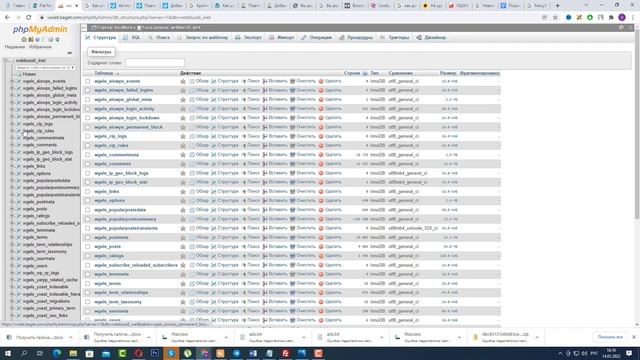This screenshot has height=360, width=640.
Task: Tick wgels_subscribe_reloaded_subscribers checkbox
Action: (x=87, y=265)
